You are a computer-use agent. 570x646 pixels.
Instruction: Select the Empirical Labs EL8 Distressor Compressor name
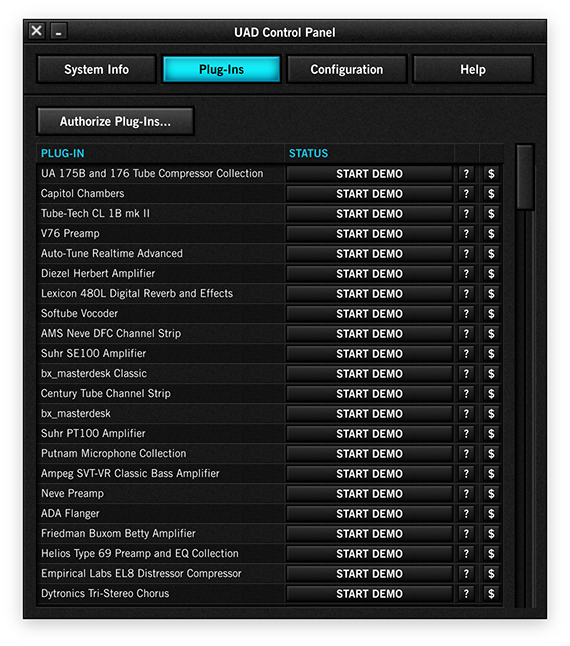[141, 573]
